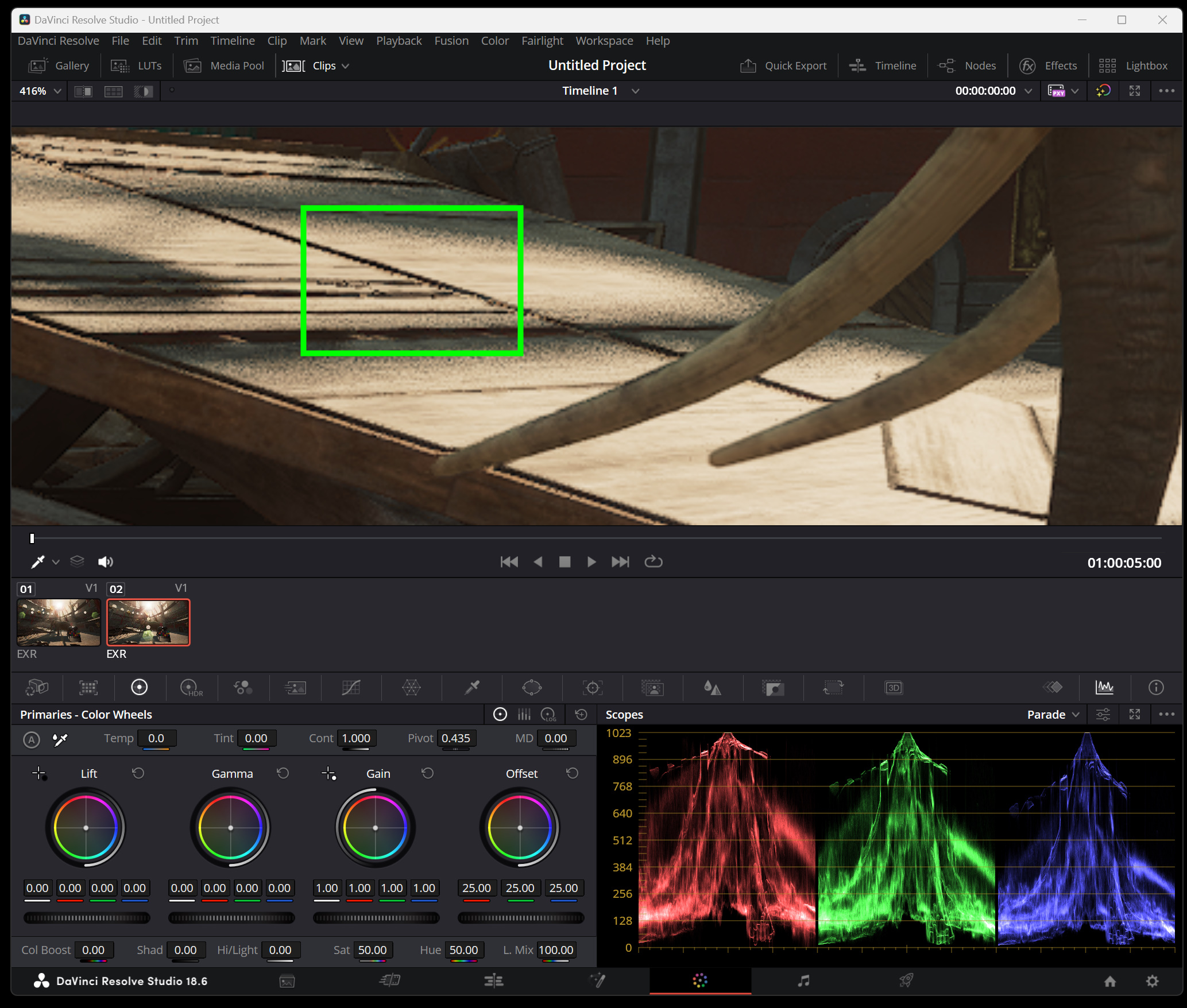Viewport: 1187px width, 1008px height.
Task: Open the Fusion menu
Action: tap(451, 41)
